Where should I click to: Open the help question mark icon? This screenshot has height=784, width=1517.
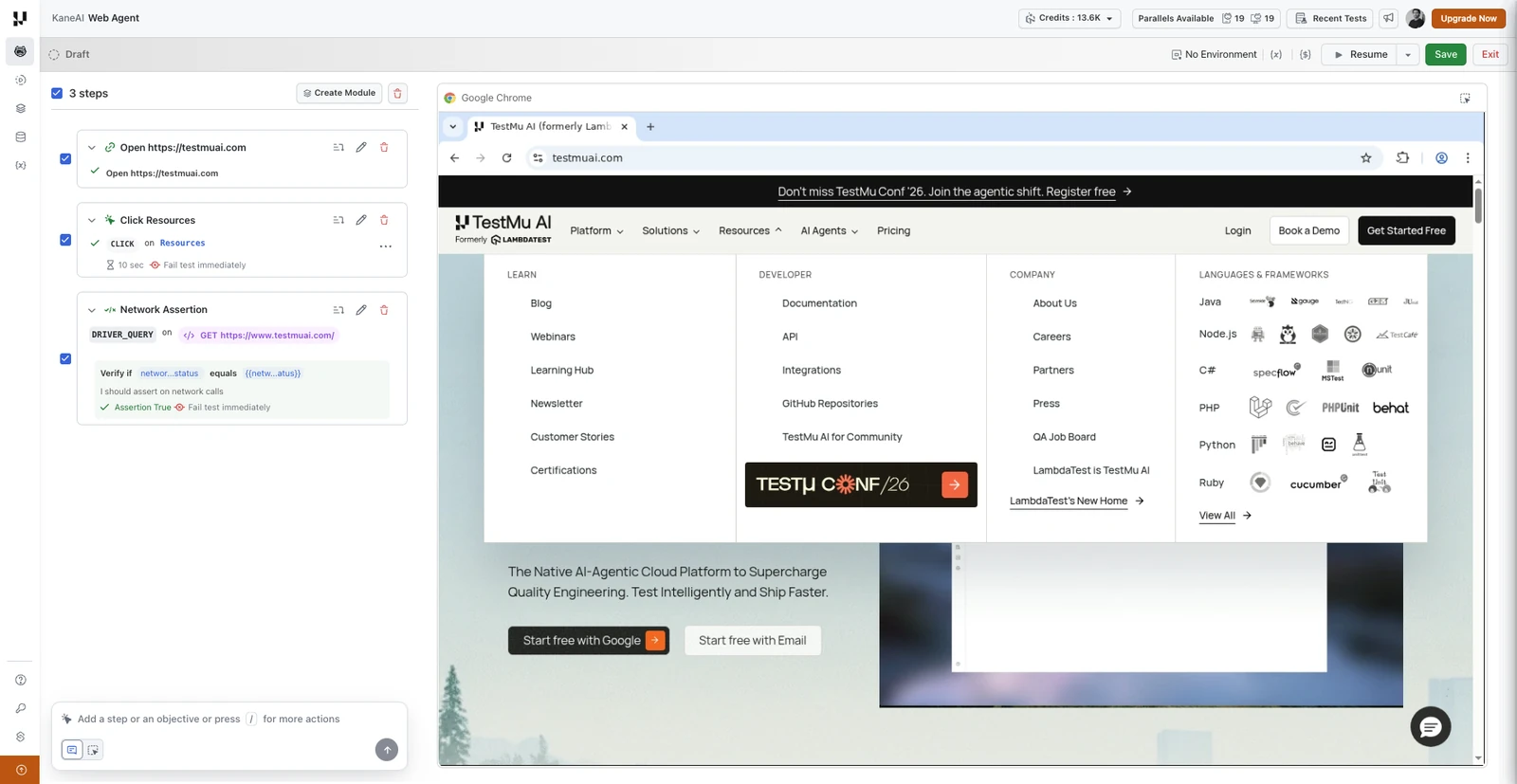click(20, 680)
